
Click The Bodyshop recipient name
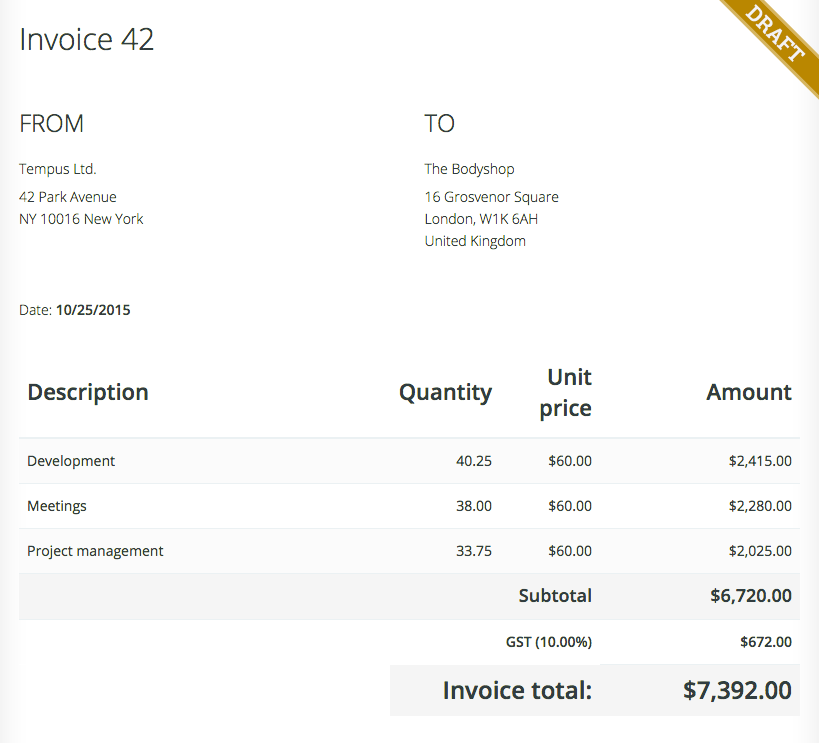coord(469,168)
